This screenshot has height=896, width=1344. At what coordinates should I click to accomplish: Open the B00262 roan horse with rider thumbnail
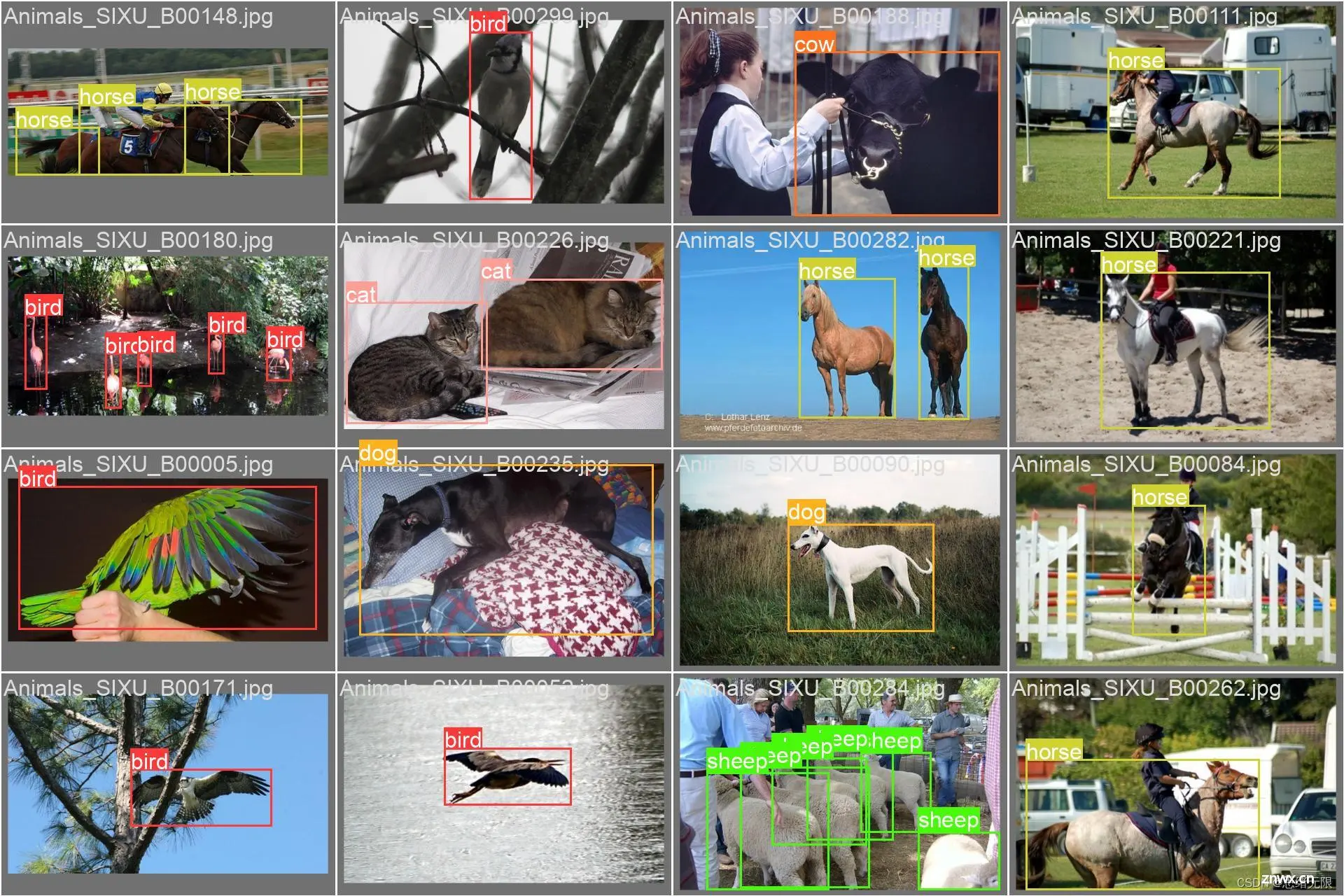click(1176, 784)
